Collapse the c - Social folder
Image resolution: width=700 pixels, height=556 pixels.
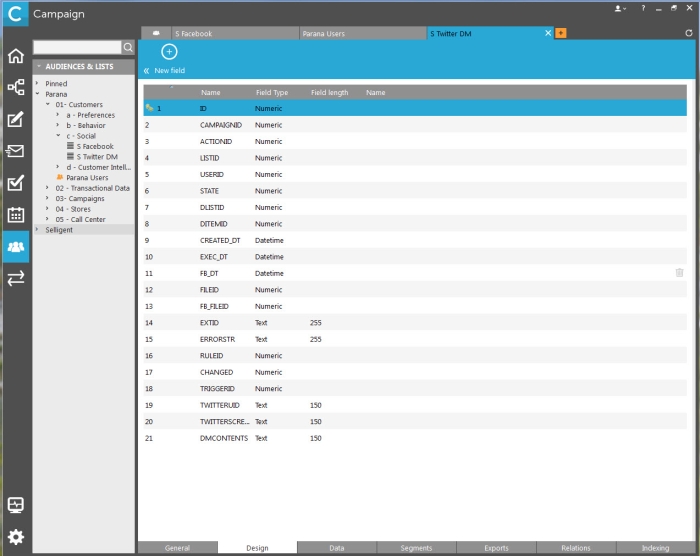[x=58, y=135]
